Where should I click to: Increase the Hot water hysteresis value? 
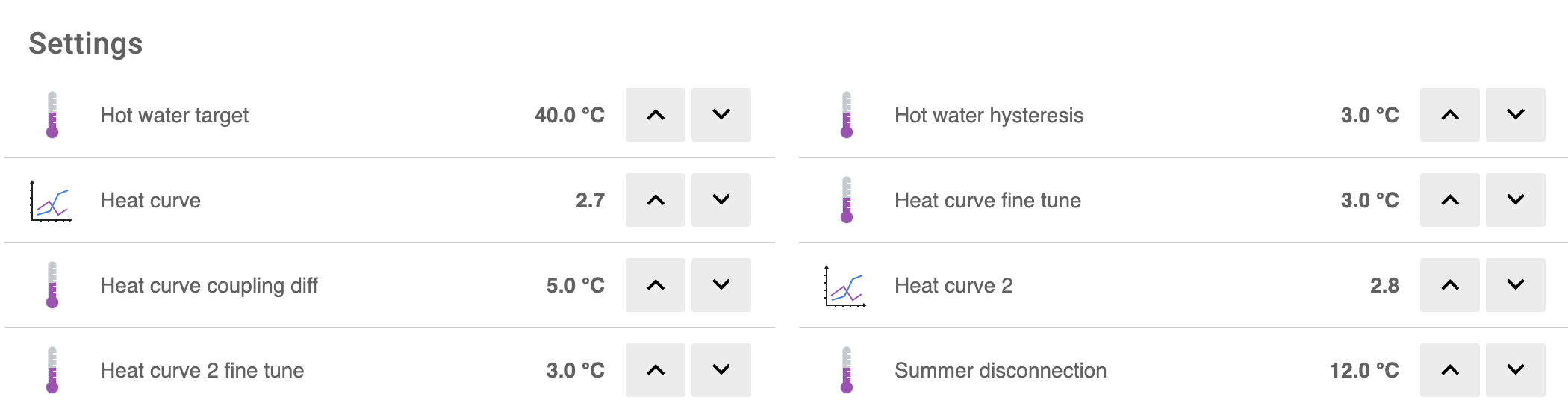coord(1450,115)
